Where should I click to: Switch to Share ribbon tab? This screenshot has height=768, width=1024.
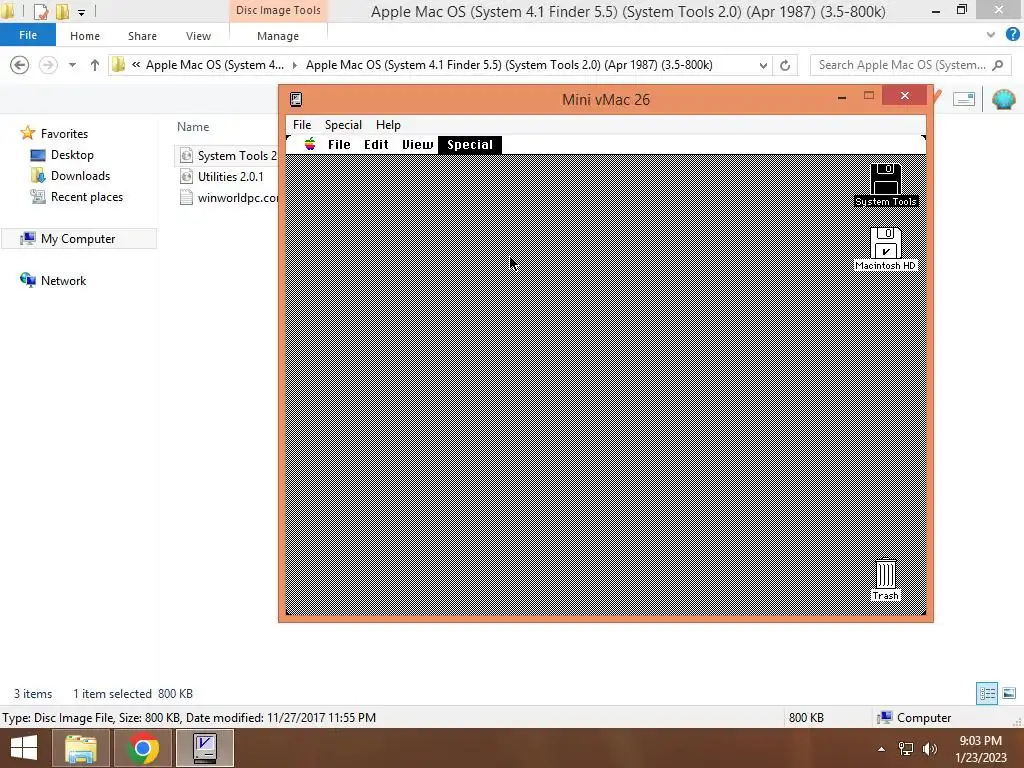[142, 36]
